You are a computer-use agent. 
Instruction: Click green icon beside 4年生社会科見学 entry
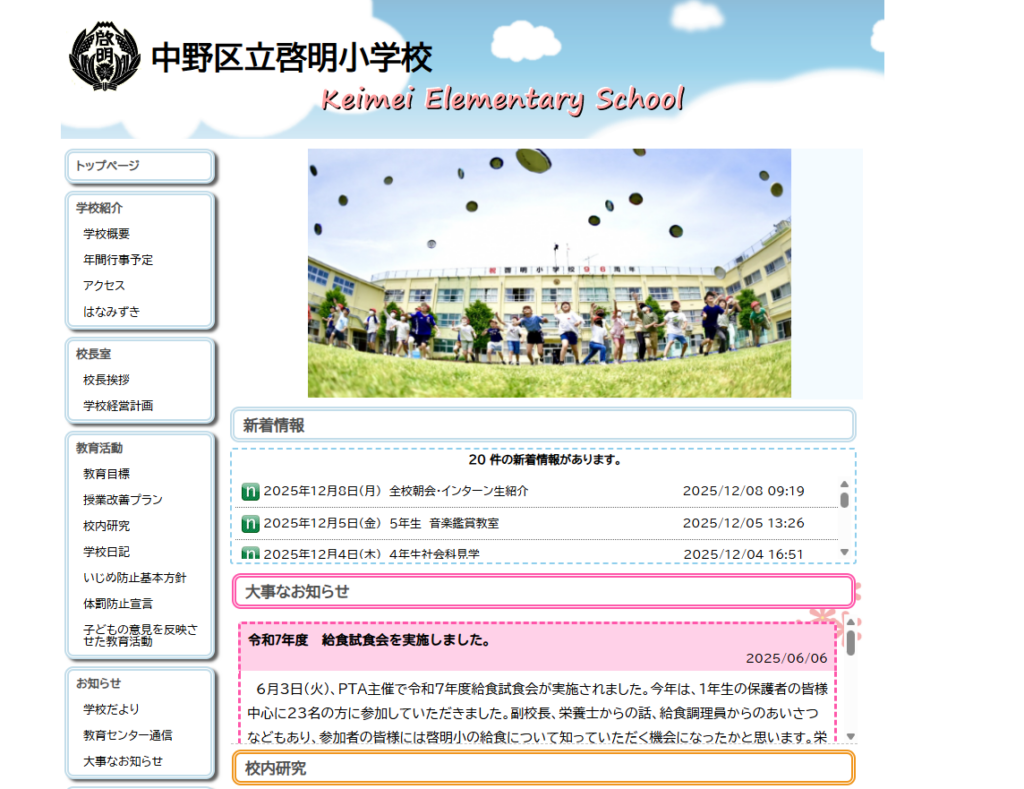pyautogui.click(x=251, y=554)
